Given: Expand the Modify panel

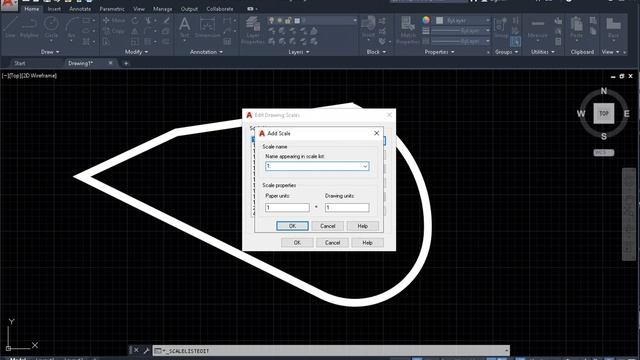Looking at the screenshot, I should tap(136, 52).
